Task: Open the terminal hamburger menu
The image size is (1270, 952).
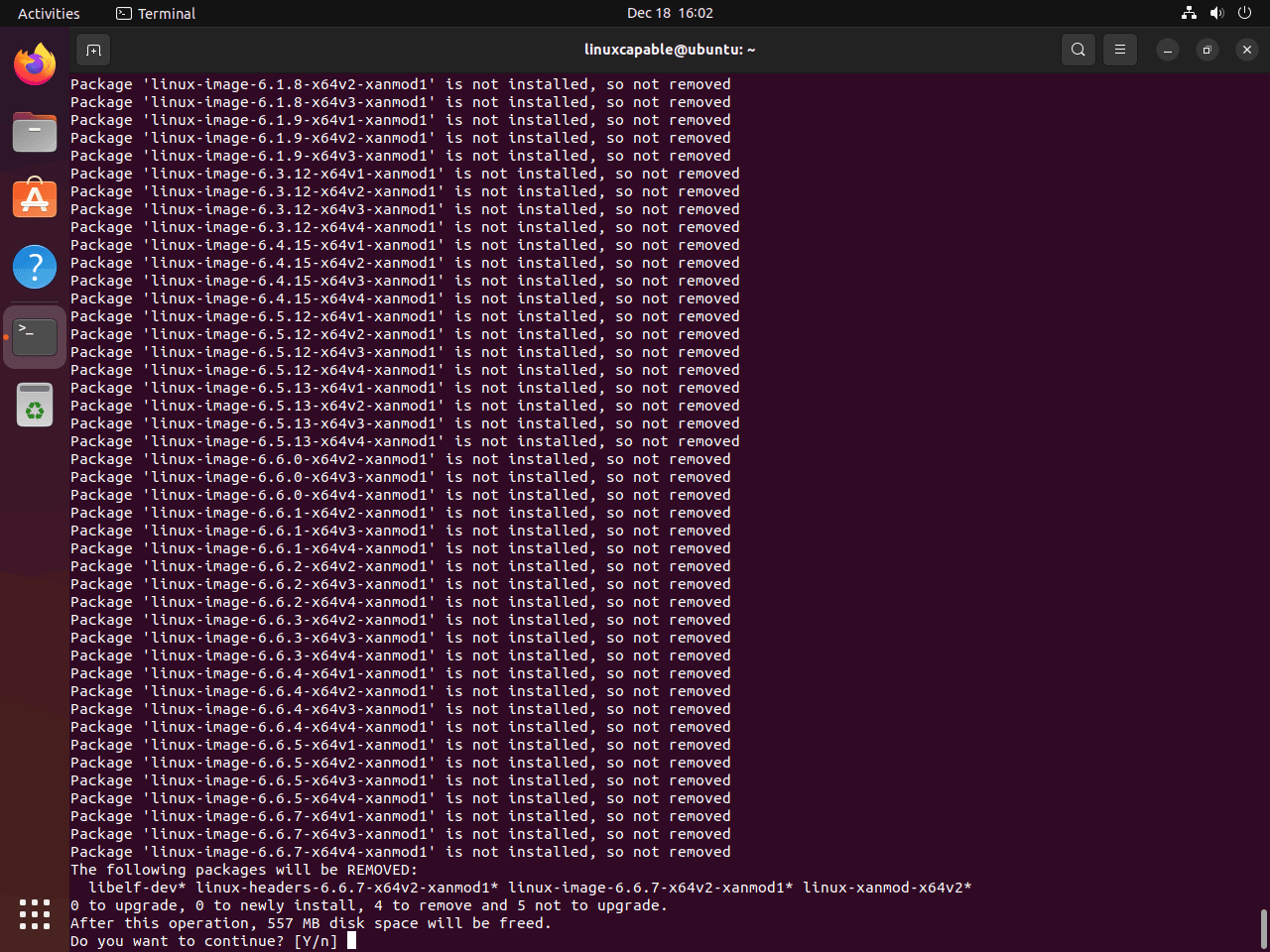Action: coord(1120,50)
